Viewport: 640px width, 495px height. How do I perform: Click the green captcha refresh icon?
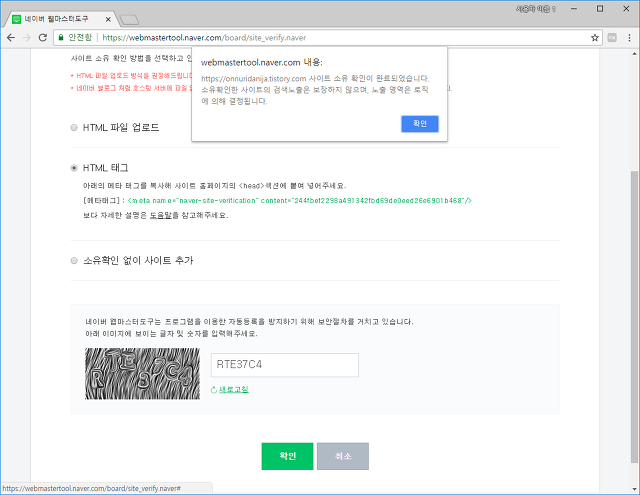tap(213, 390)
